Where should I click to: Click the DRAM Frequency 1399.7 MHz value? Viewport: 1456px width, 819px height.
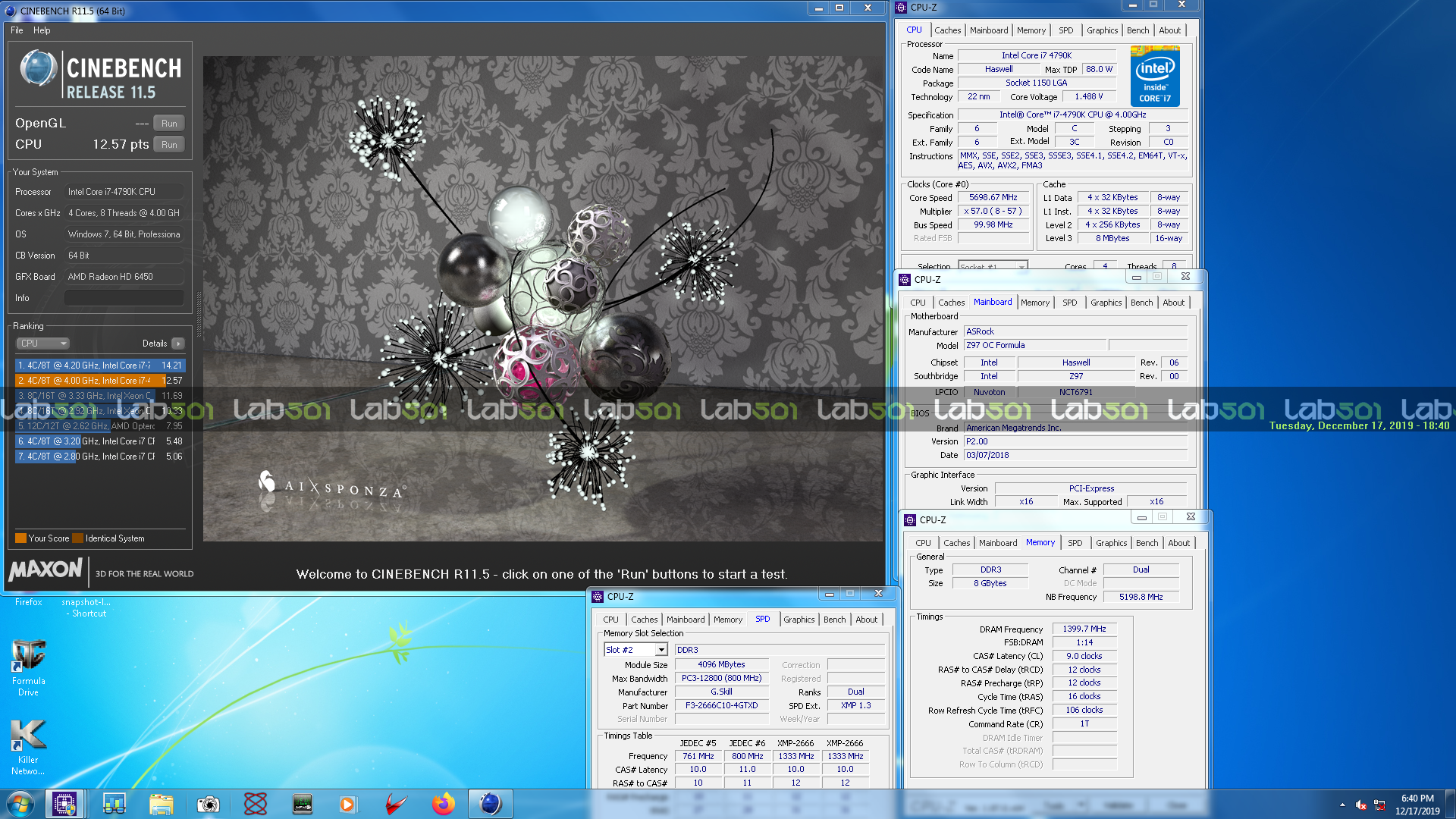click(x=1084, y=629)
